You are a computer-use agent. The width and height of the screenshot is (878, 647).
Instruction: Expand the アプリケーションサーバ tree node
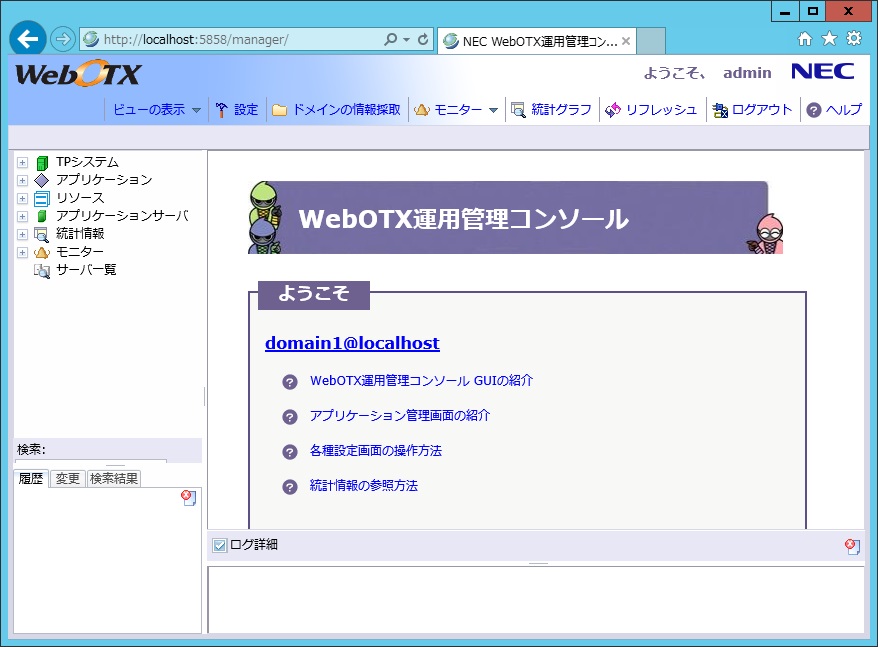(22, 216)
